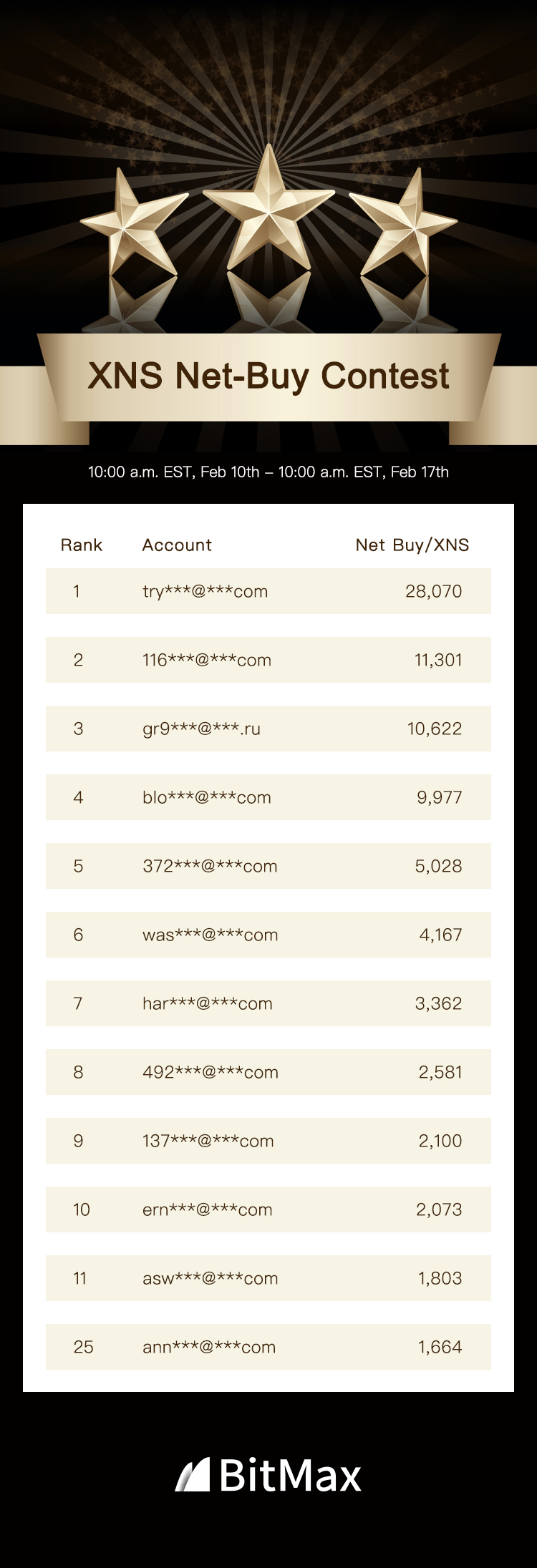Screen dimensions: 537x1568
Task: Click the contest date range text
Action: tap(268, 472)
